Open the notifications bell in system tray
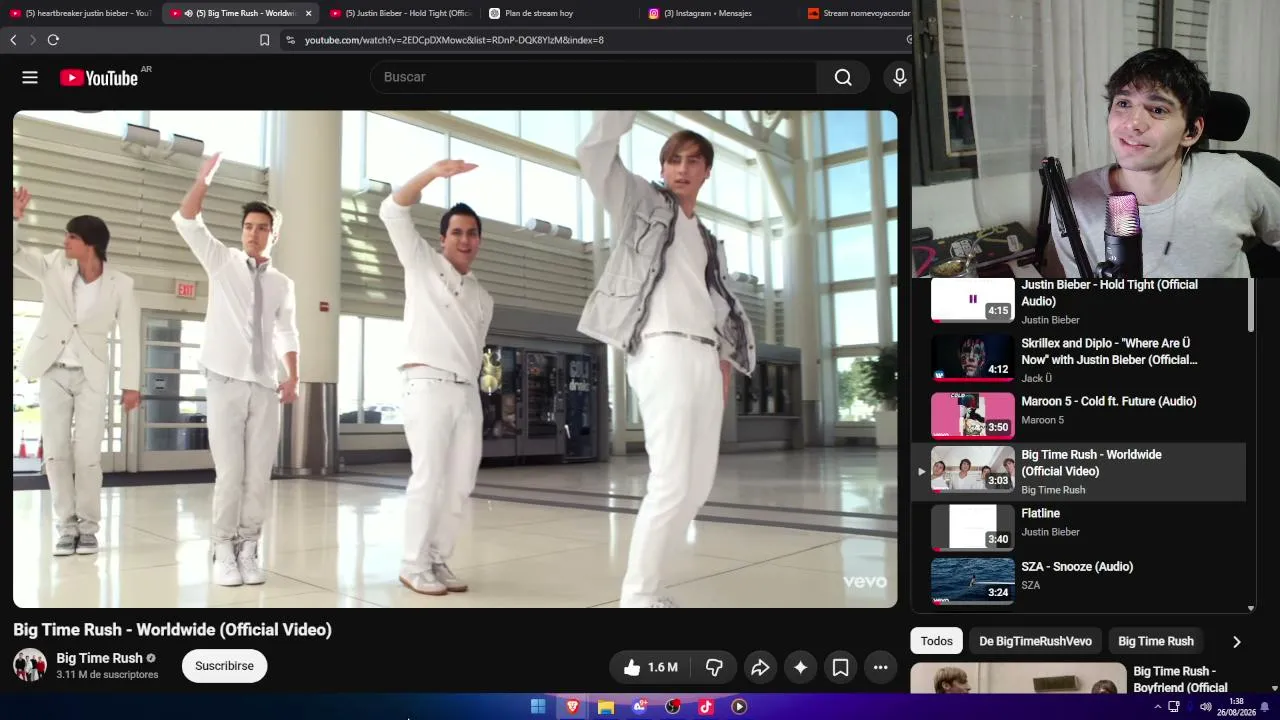 point(1265,707)
